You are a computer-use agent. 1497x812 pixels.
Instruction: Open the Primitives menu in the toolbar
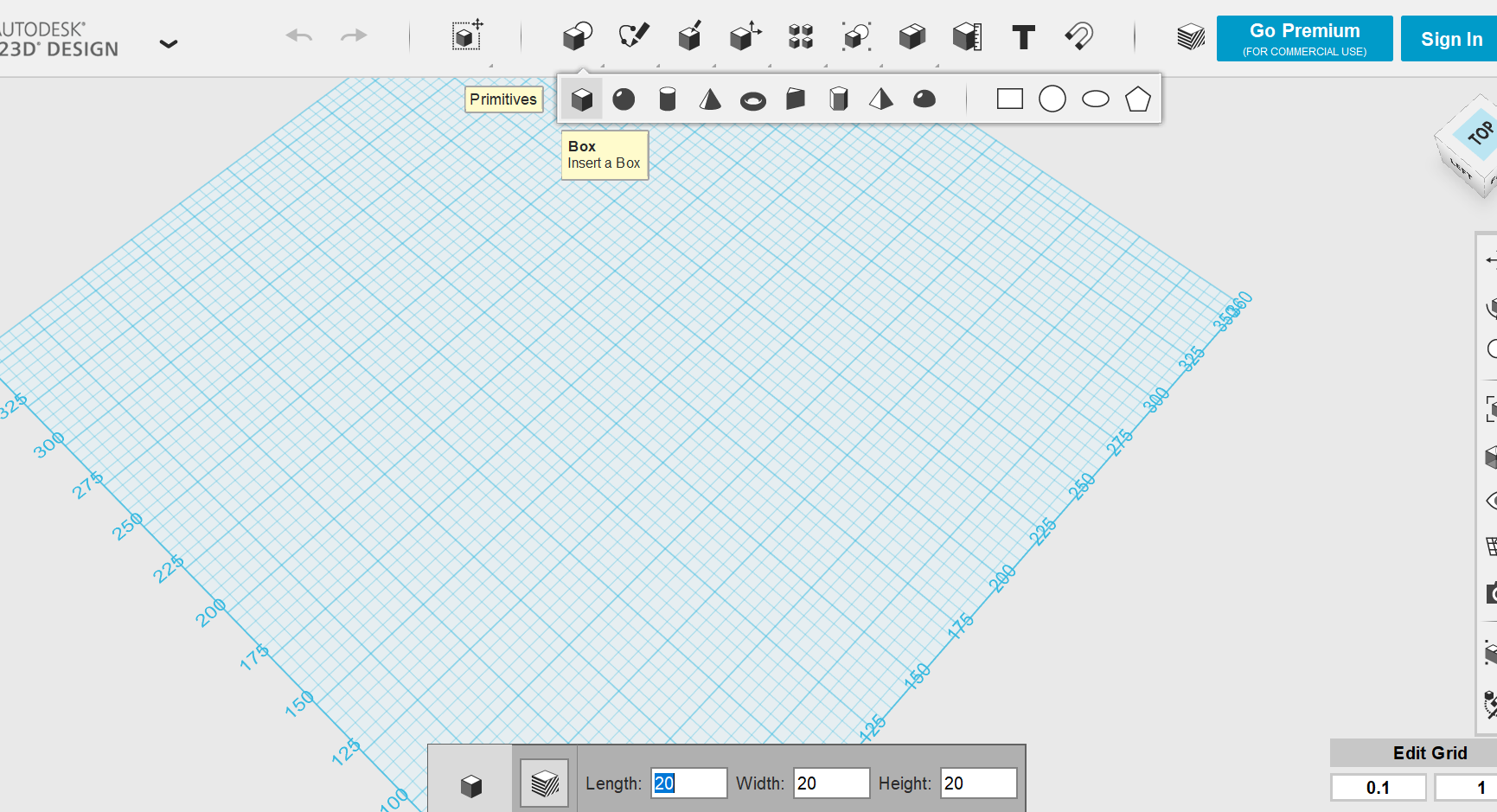[x=578, y=36]
